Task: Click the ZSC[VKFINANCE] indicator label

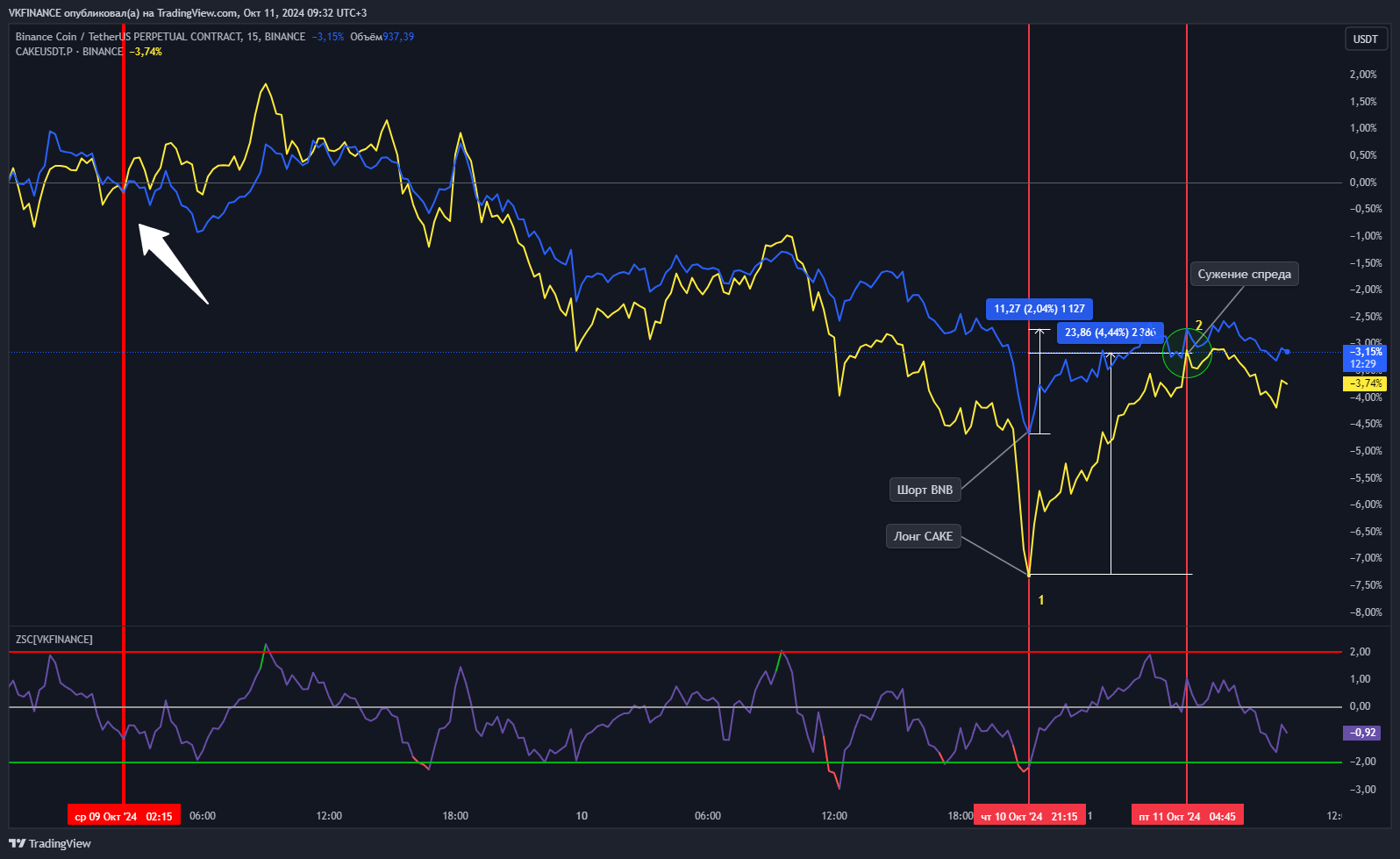Action: (x=54, y=640)
